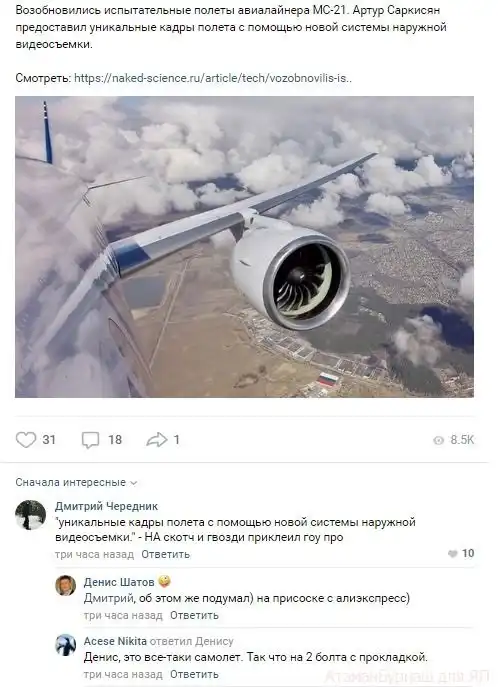Click the views eye icon
Image resolution: width=498 pixels, height=687 pixels.
438,440
